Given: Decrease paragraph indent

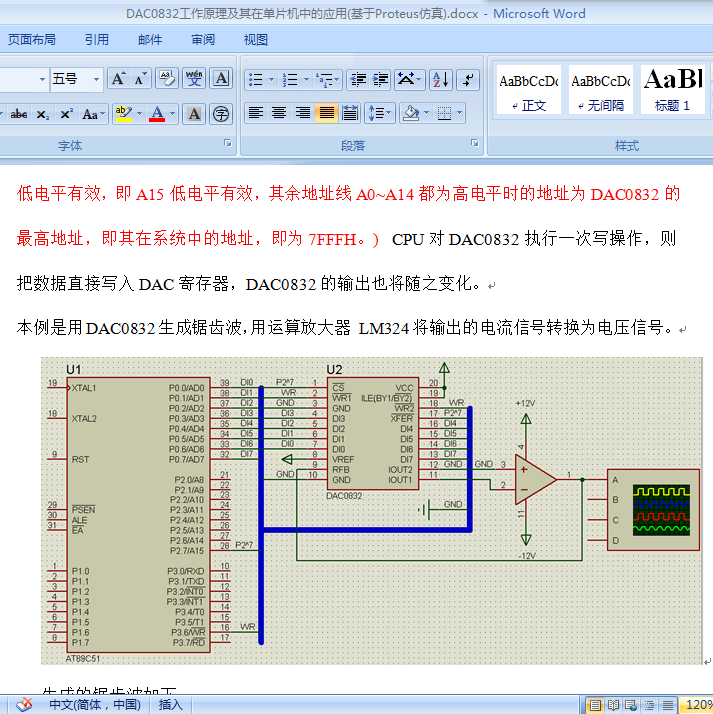Looking at the screenshot, I should tap(358, 80).
